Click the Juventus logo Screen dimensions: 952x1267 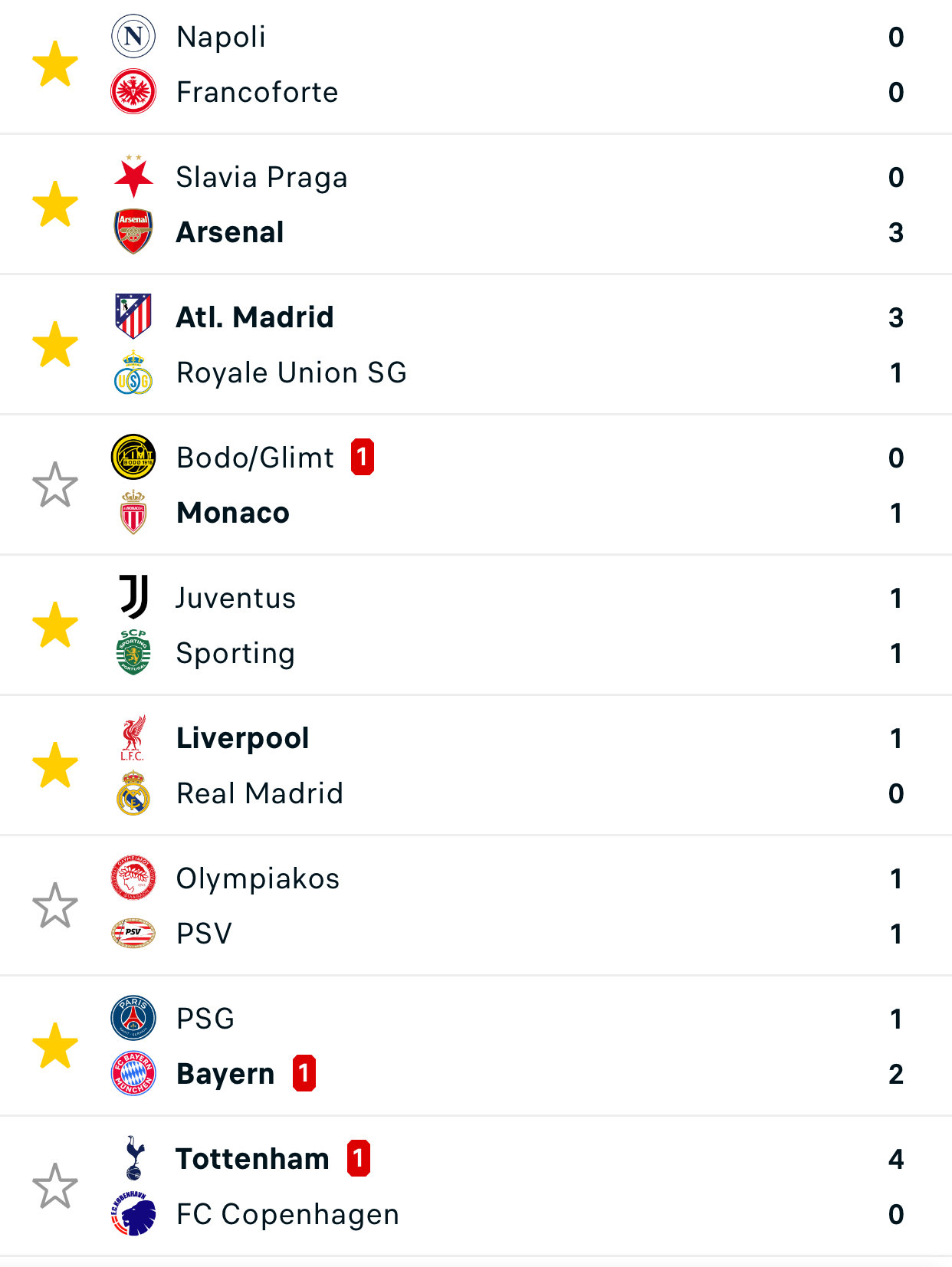tap(133, 597)
